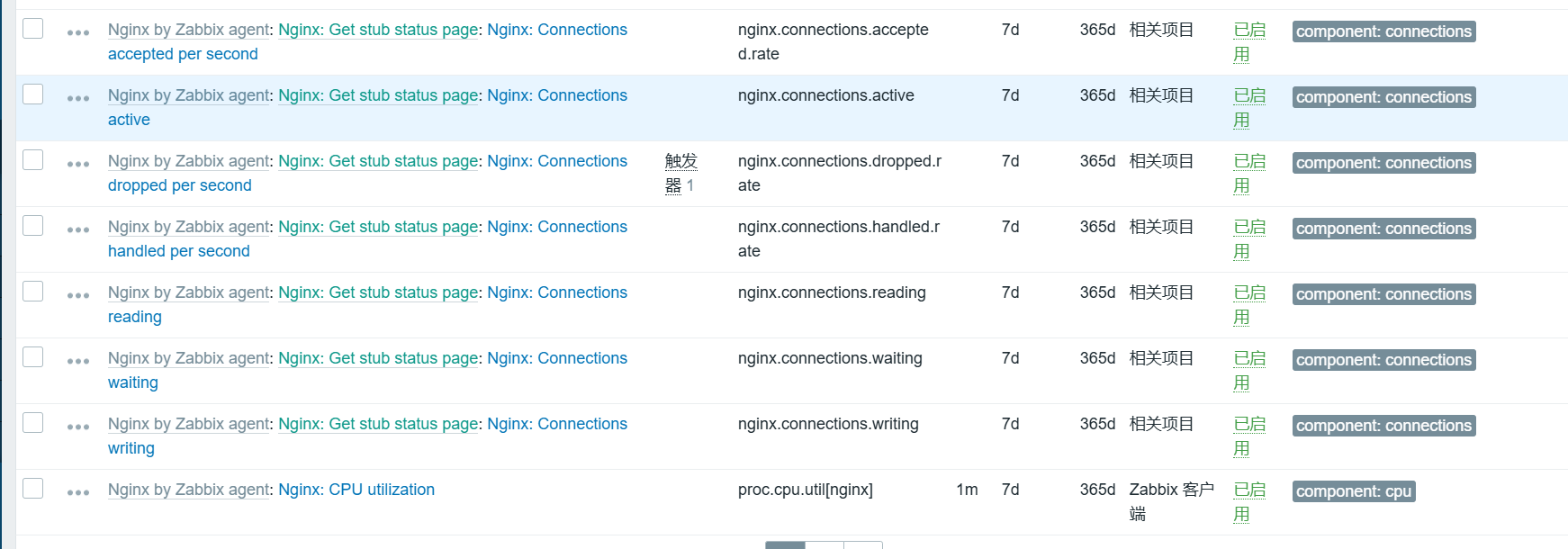This screenshot has width=1568, height=549.
Task: Open three-dot menu for Connections waiting row
Action: coord(78,361)
